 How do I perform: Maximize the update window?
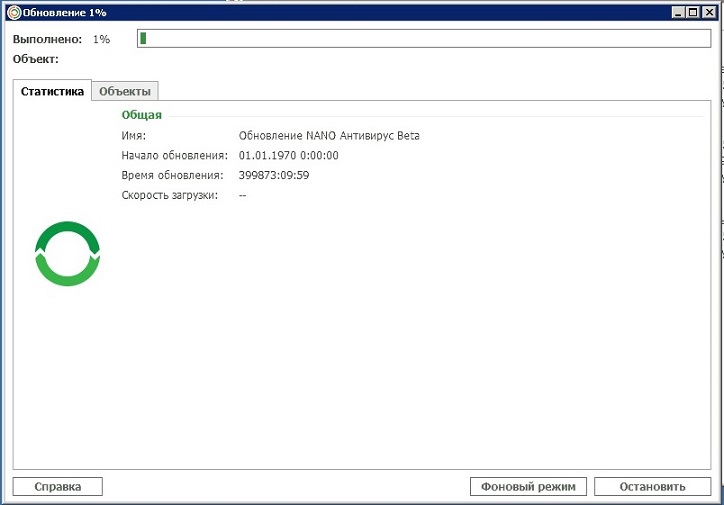(x=693, y=11)
